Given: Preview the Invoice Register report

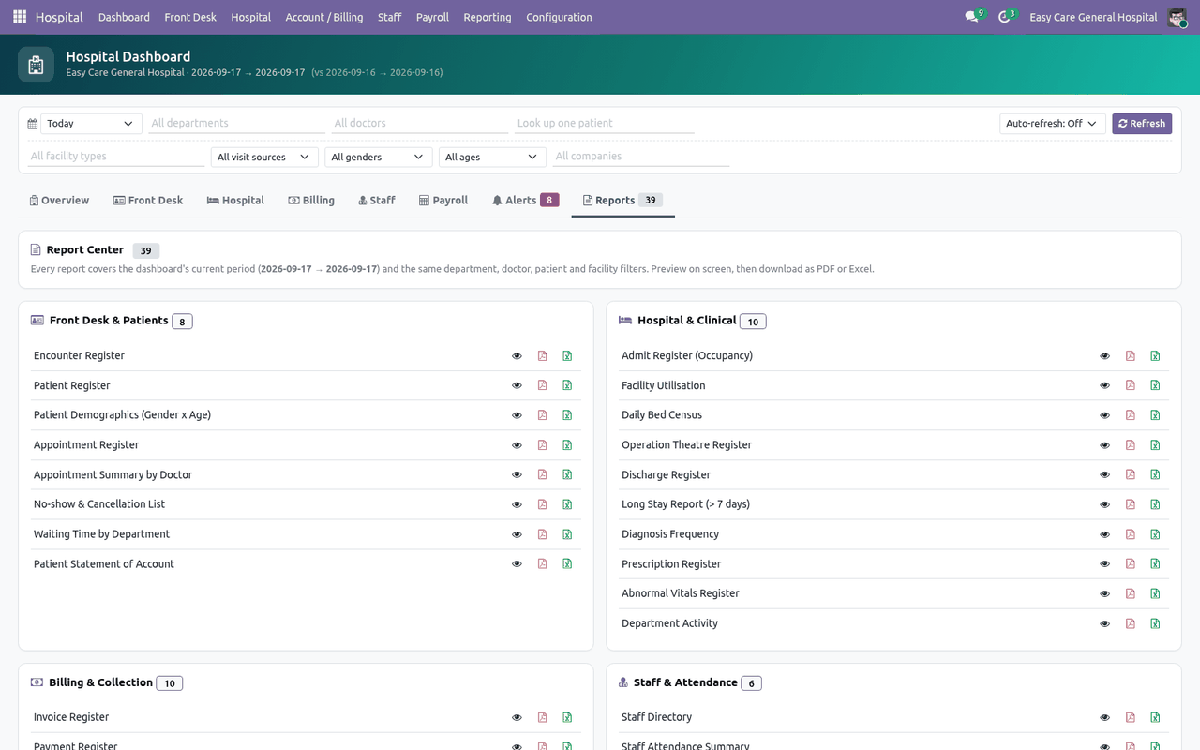Looking at the screenshot, I should click(517, 717).
